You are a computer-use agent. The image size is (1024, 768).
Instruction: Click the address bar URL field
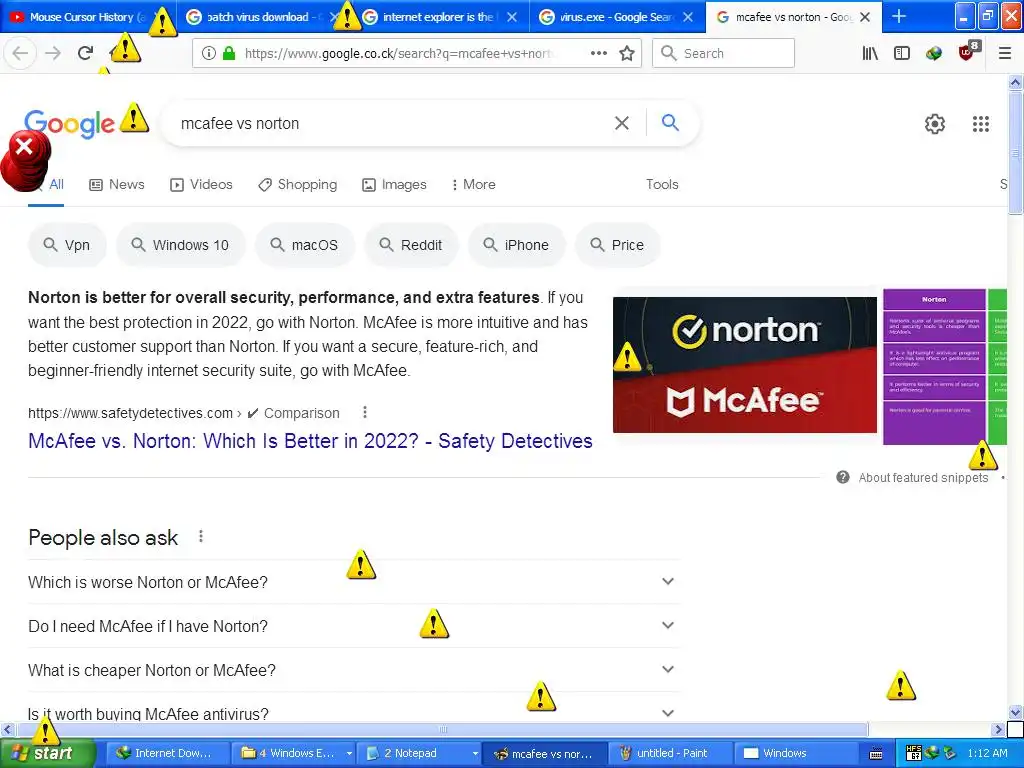[x=400, y=53]
